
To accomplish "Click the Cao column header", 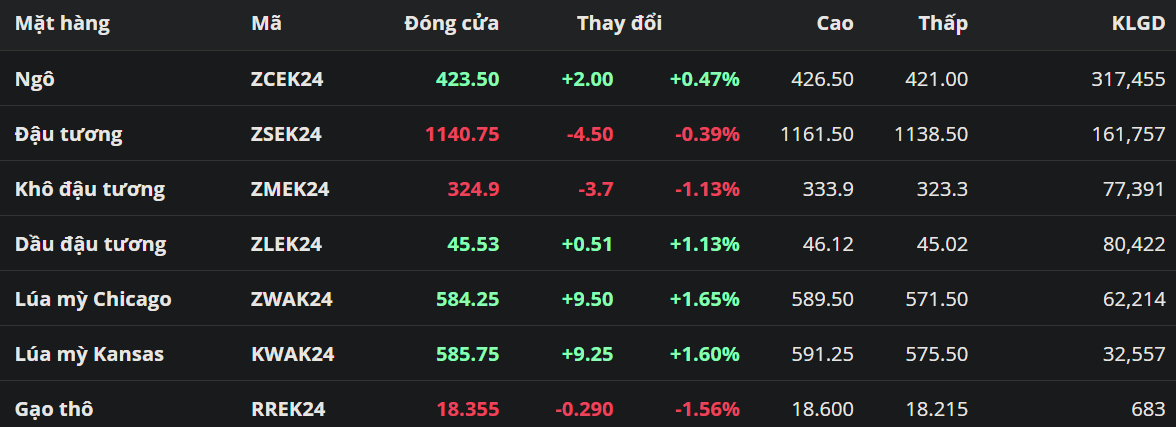I will click(x=835, y=23).
